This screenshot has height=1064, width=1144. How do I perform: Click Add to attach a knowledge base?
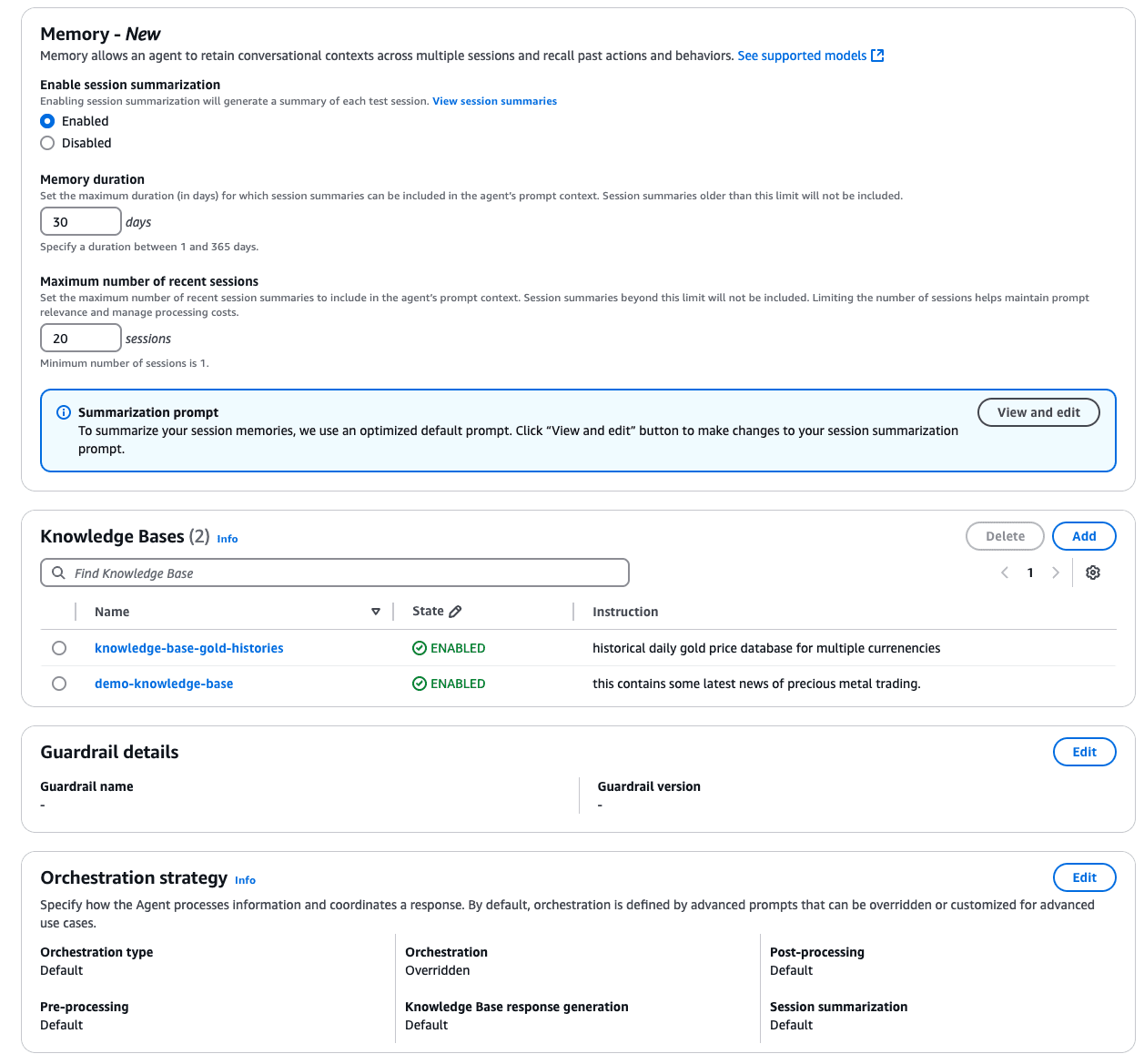(x=1084, y=536)
